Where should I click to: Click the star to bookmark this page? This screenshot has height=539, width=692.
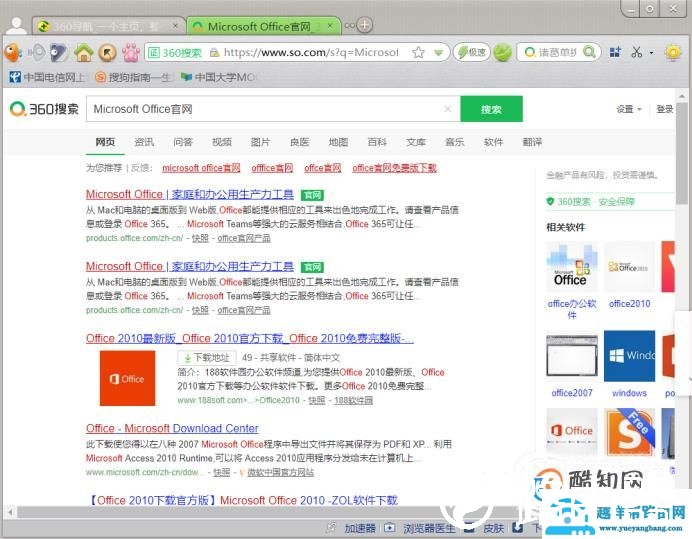418,53
